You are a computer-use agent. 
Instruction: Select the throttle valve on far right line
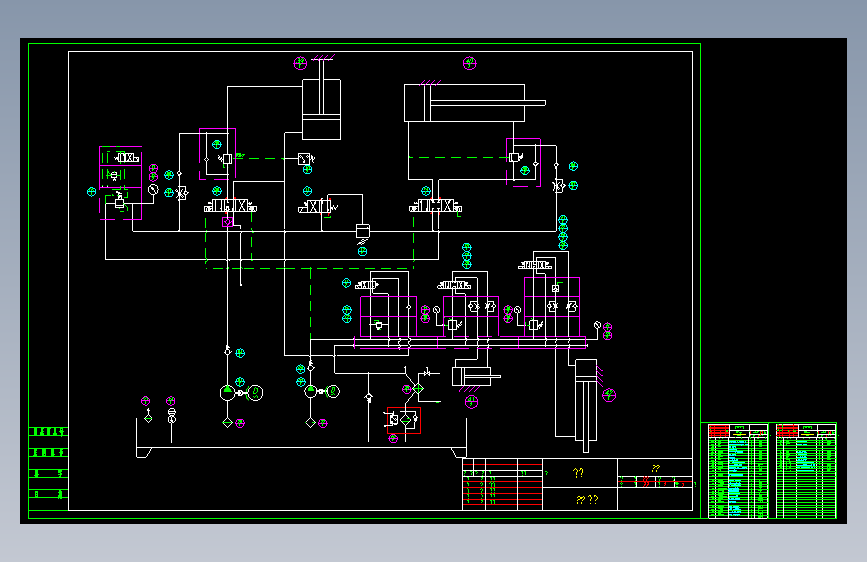557,186
